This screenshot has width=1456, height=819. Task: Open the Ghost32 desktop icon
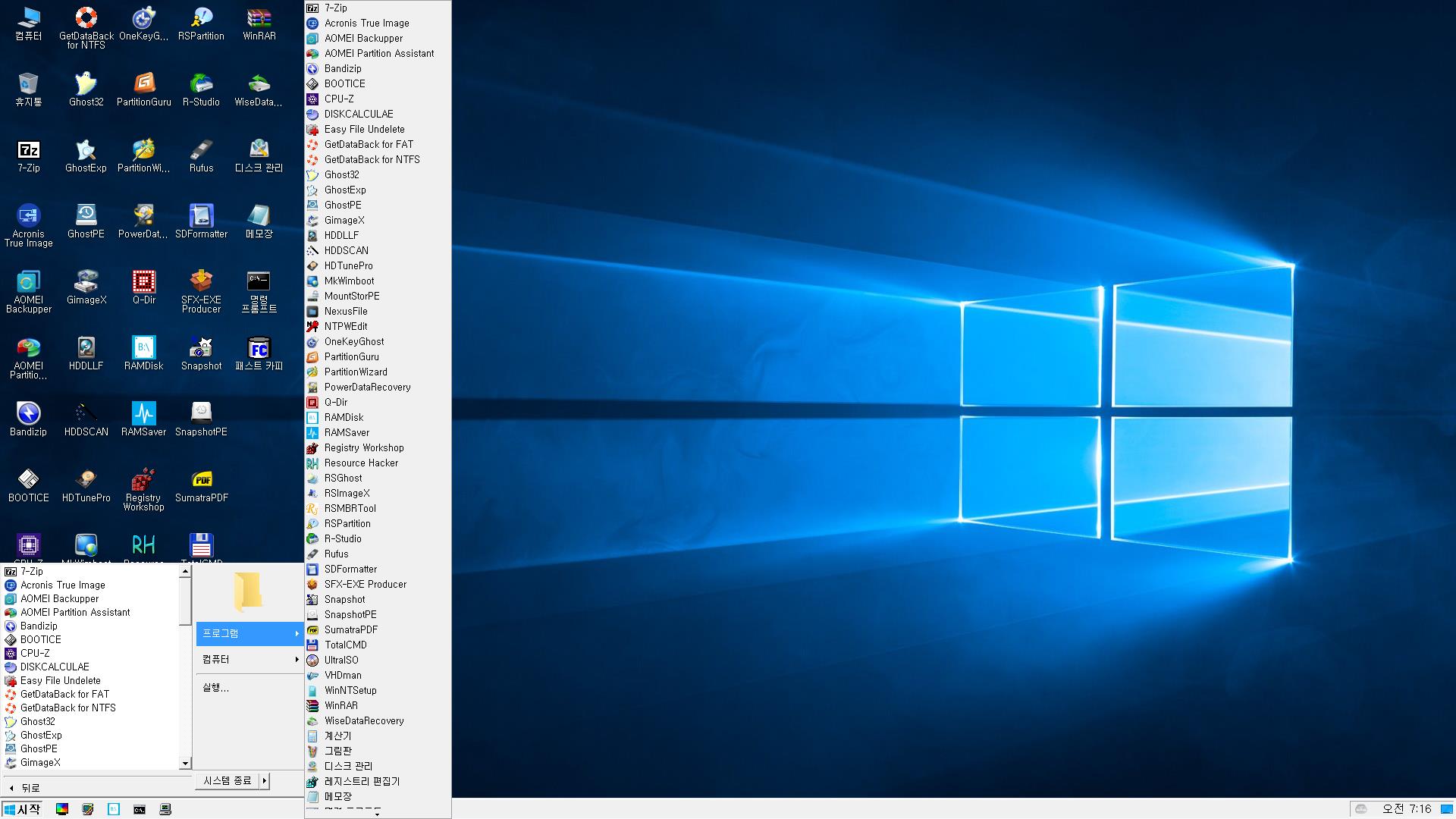(x=86, y=89)
